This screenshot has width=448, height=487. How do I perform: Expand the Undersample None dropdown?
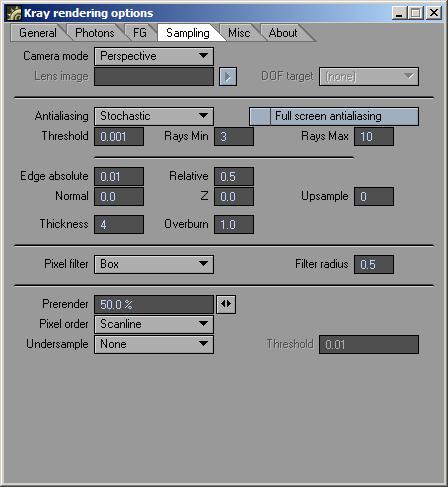pyautogui.click(x=154, y=344)
